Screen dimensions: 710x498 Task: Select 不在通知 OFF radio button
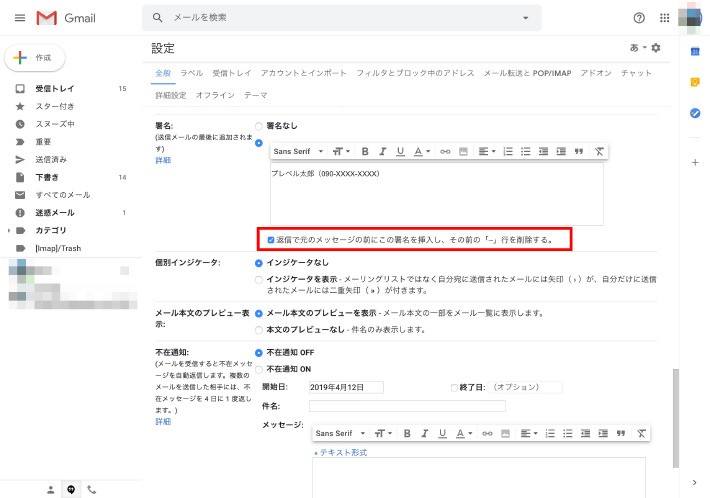pyautogui.click(x=259, y=353)
